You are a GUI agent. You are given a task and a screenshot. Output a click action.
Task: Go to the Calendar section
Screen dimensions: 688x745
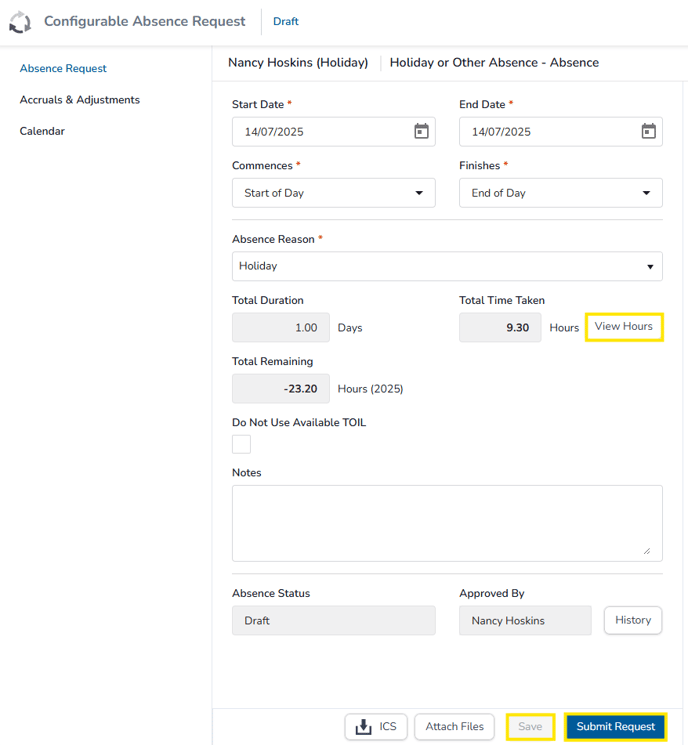coord(42,131)
